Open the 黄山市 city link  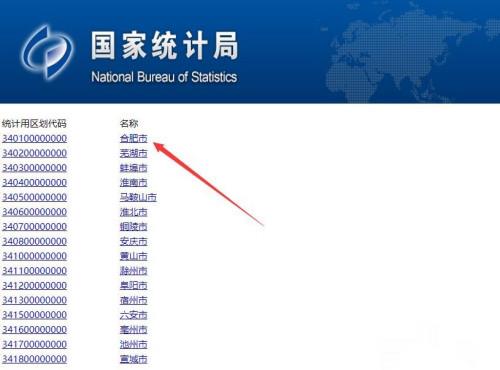(134, 256)
